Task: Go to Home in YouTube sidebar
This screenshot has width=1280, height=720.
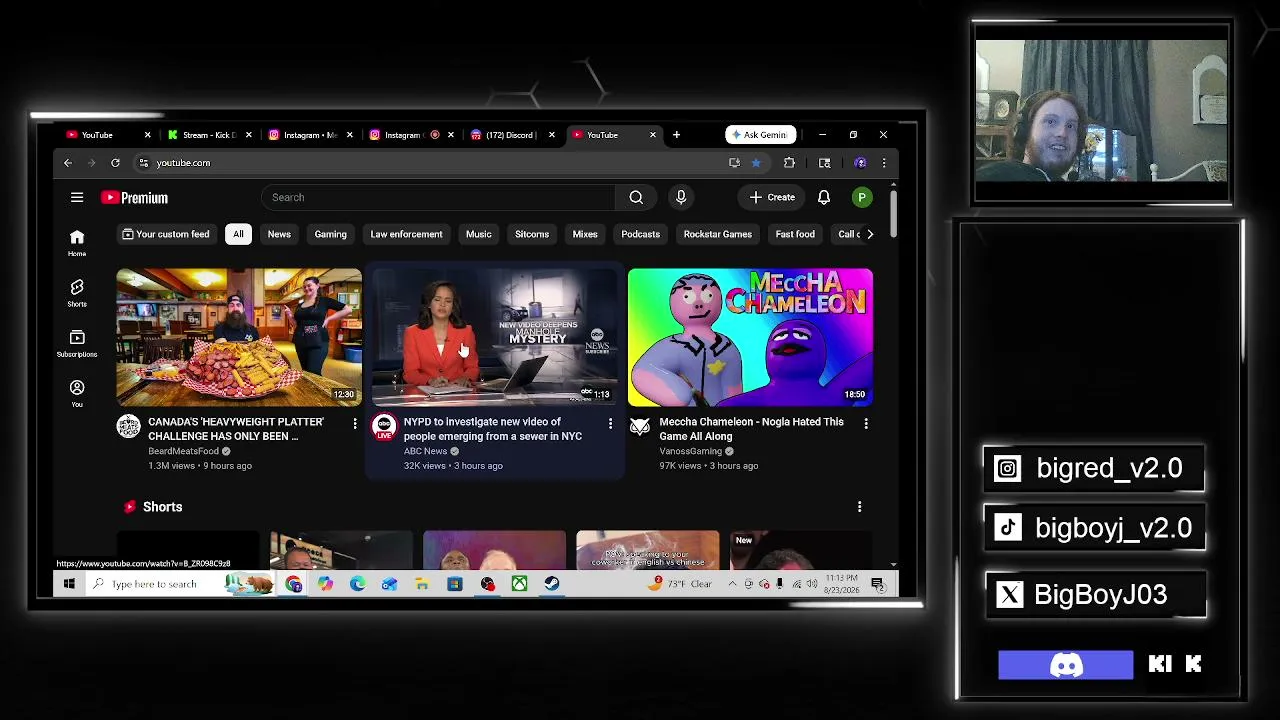Action: (x=77, y=243)
